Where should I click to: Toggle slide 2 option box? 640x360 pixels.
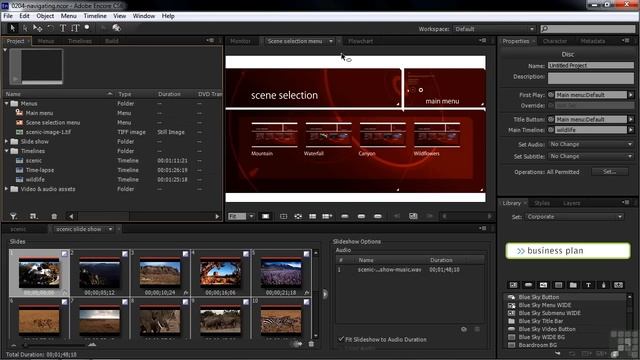(125, 254)
